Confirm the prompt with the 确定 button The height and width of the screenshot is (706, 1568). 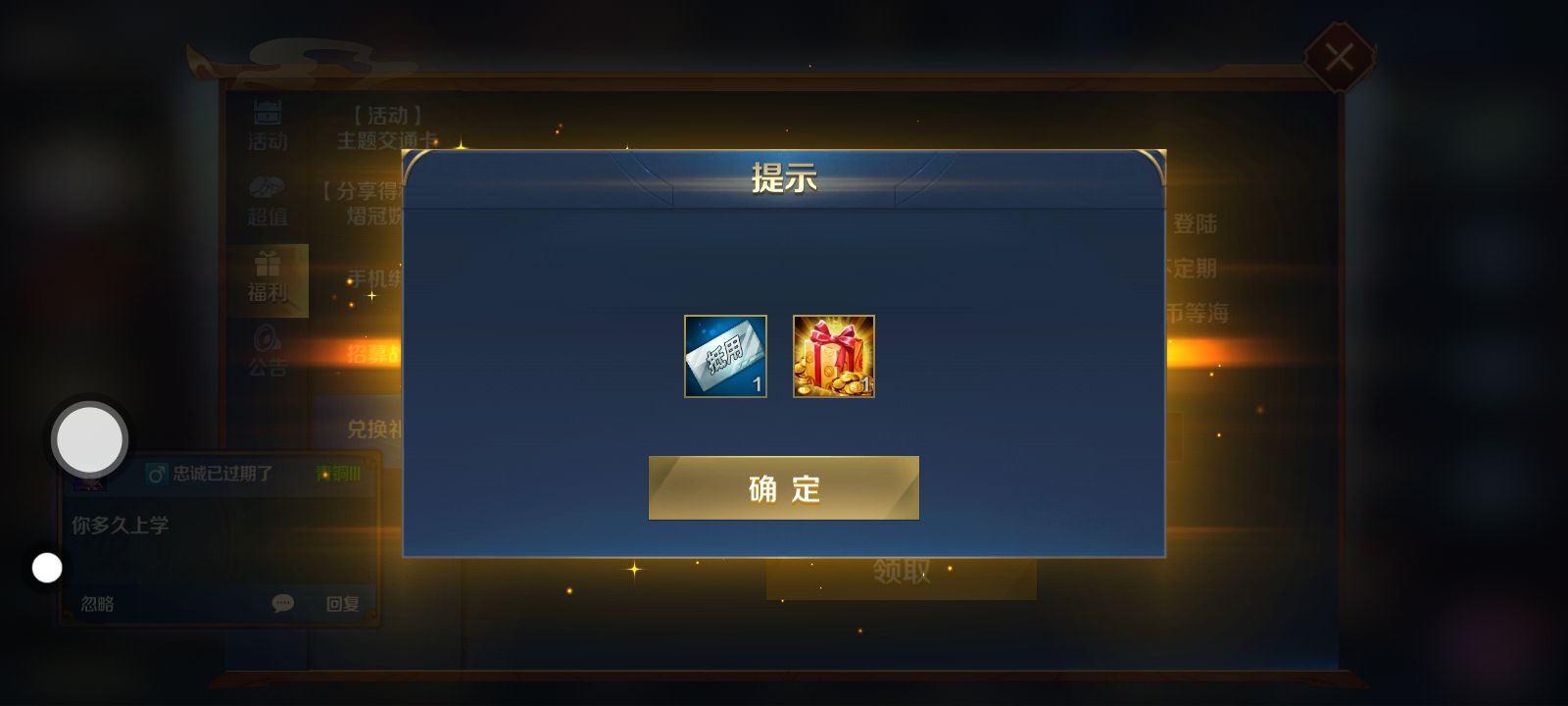784,487
